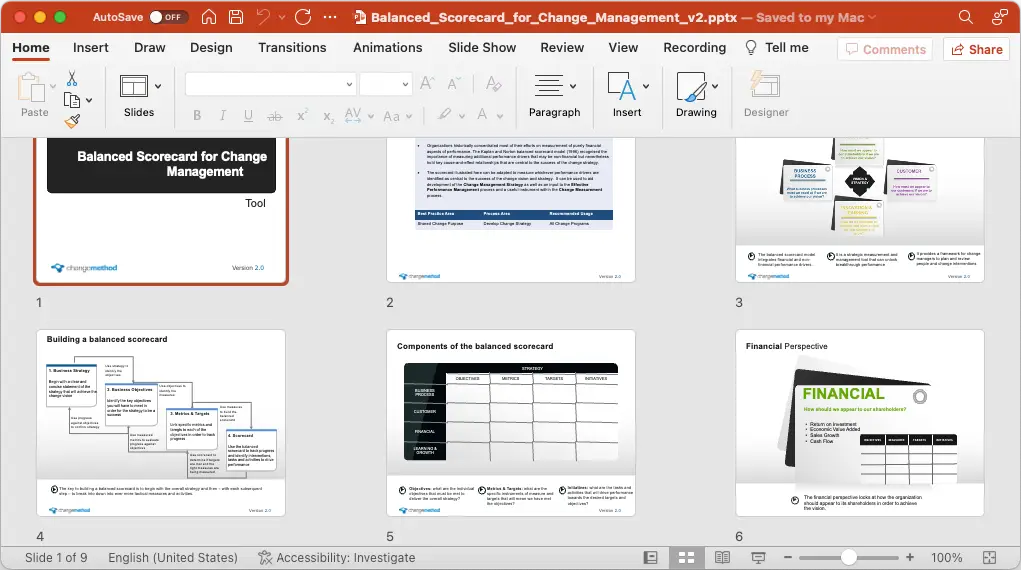Viewport: 1021px width, 570px height.
Task: Click the text highlight color pen
Action: (x=445, y=115)
